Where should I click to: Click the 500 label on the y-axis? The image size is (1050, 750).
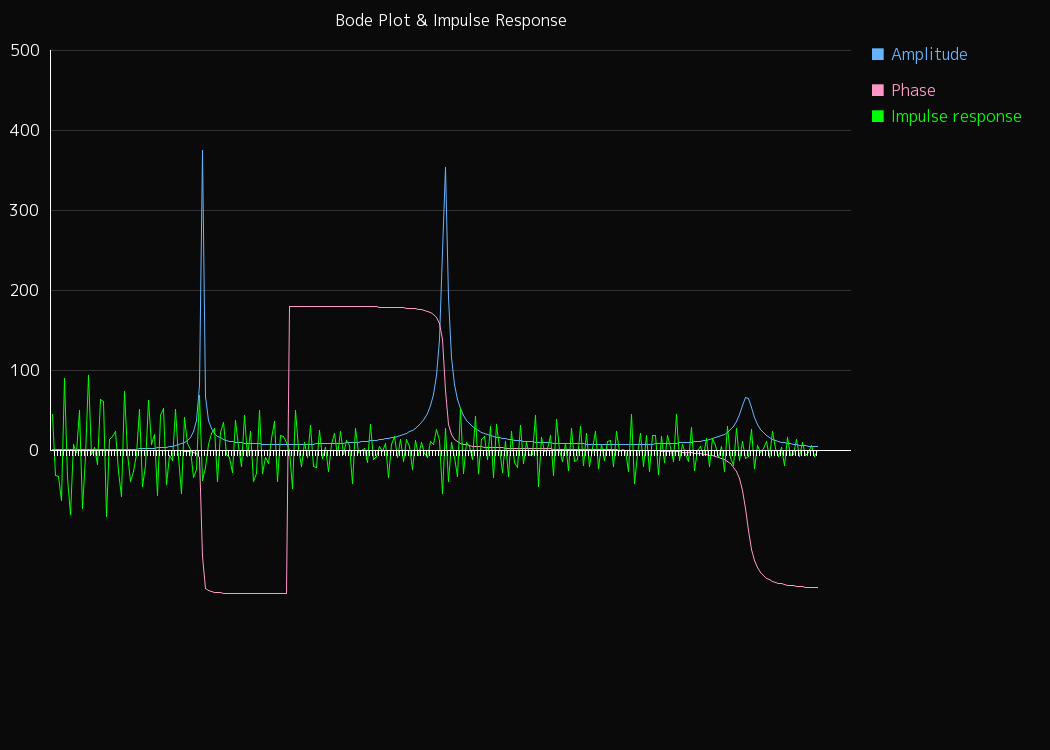click(x=24, y=51)
